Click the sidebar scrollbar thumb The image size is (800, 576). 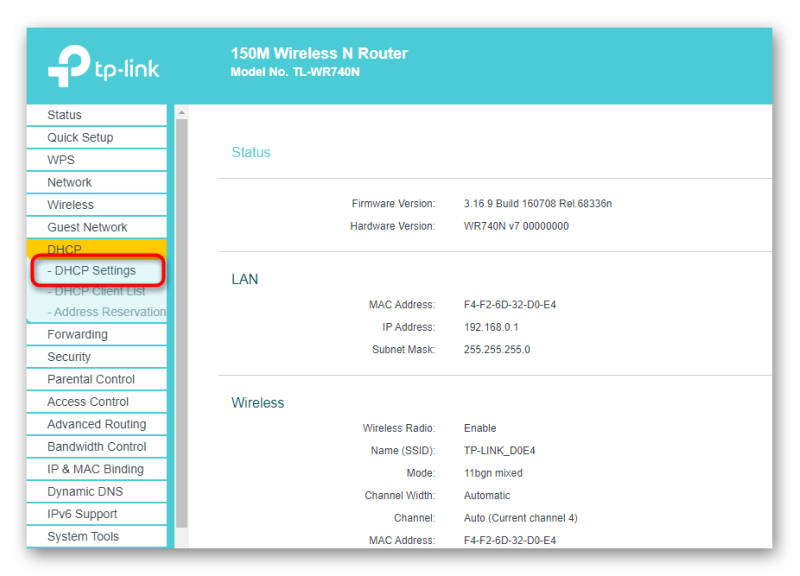click(x=182, y=323)
